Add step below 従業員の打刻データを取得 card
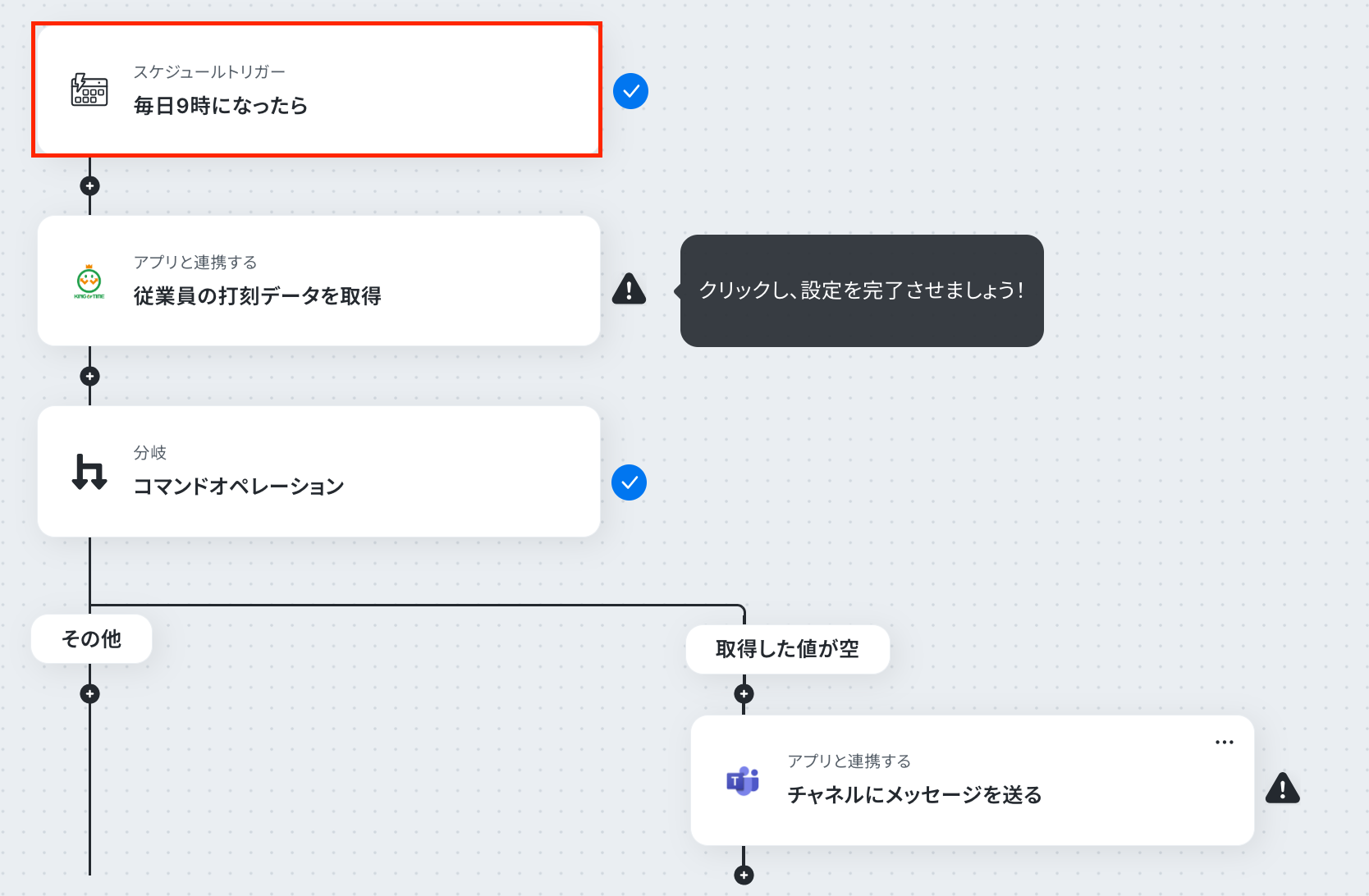This screenshot has width=1369, height=896. pos(89,376)
